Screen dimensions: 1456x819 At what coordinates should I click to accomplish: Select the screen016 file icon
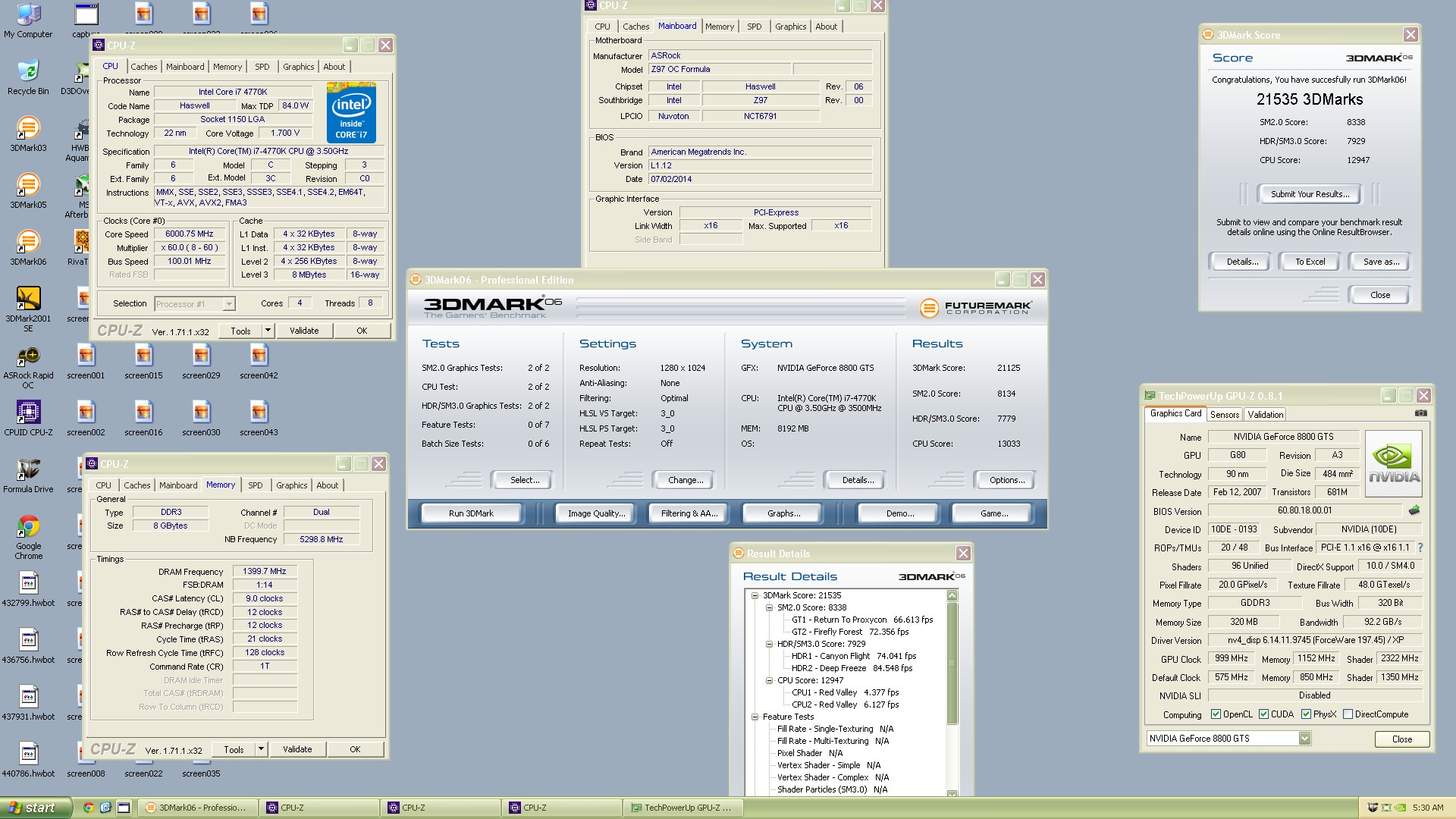pos(143,418)
